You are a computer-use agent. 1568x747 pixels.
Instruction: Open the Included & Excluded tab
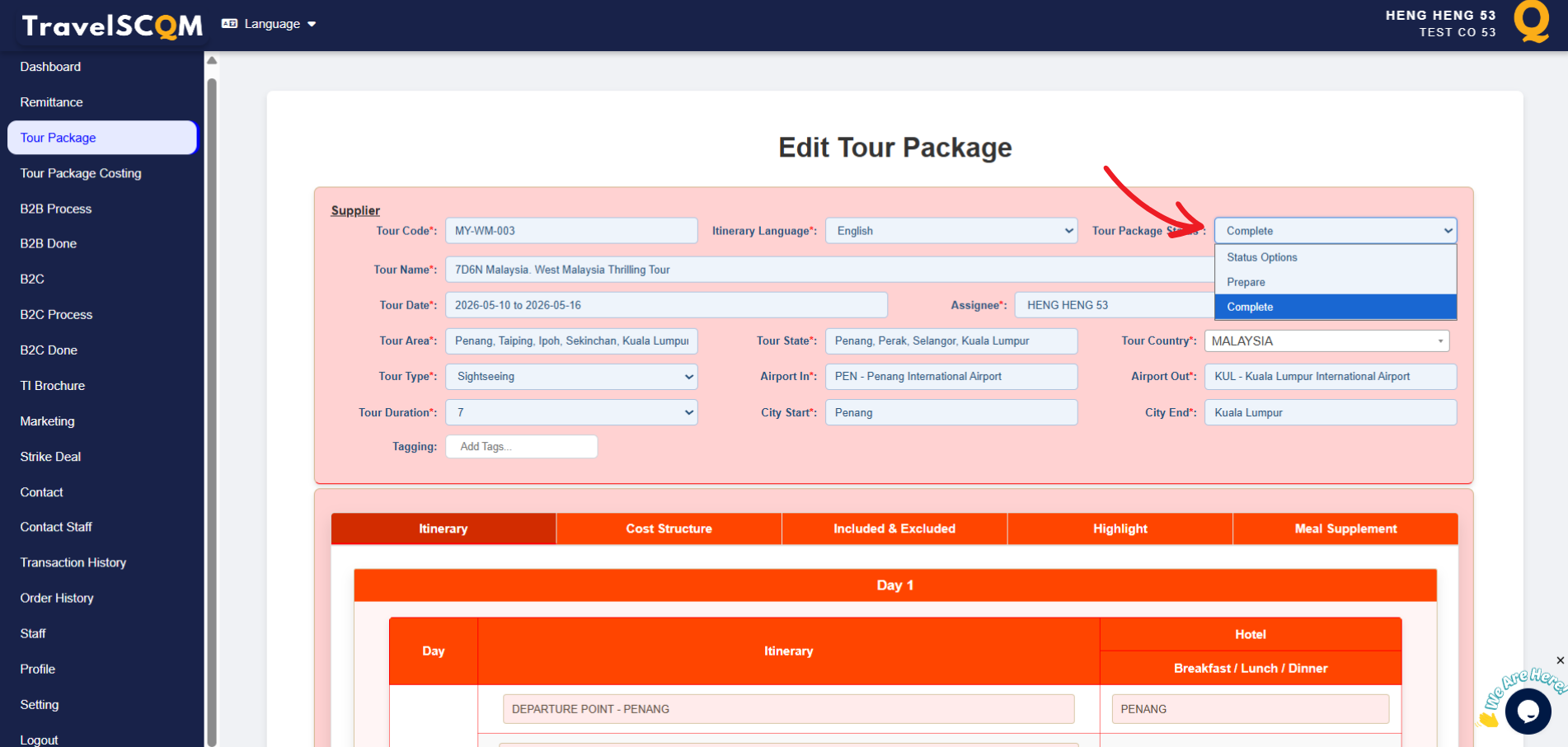pos(894,529)
